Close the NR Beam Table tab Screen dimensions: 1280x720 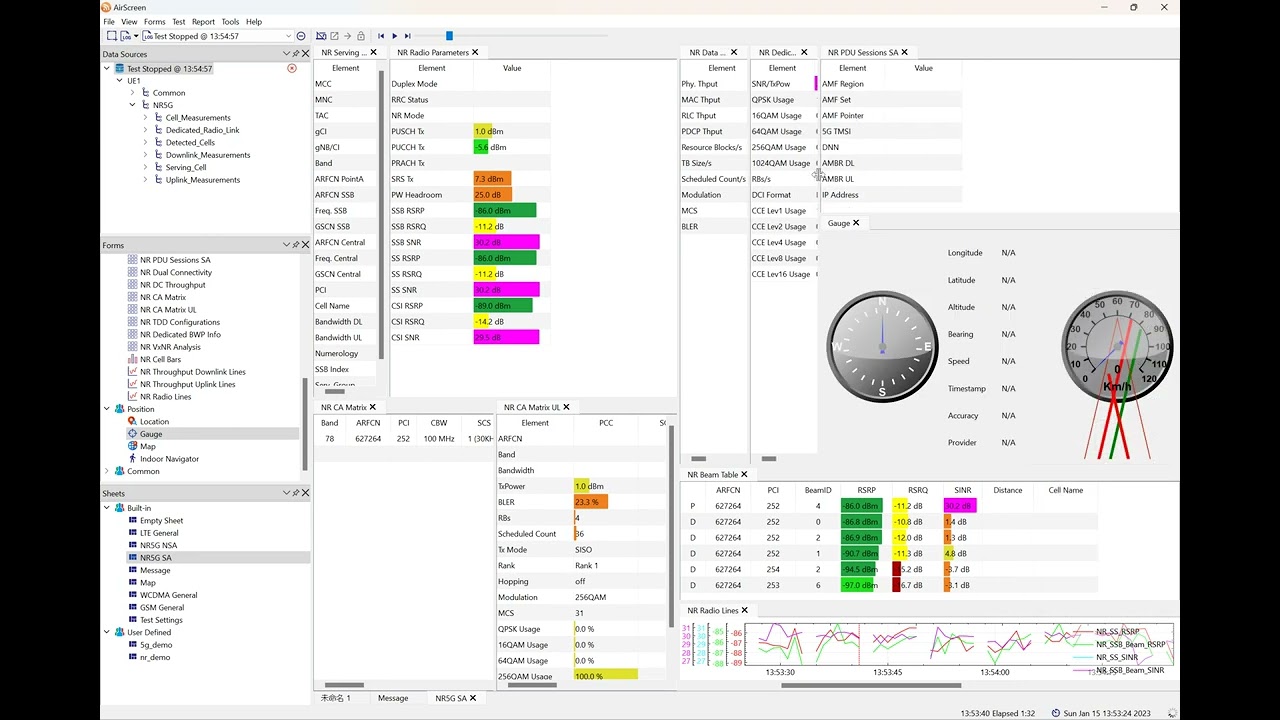click(745, 475)
